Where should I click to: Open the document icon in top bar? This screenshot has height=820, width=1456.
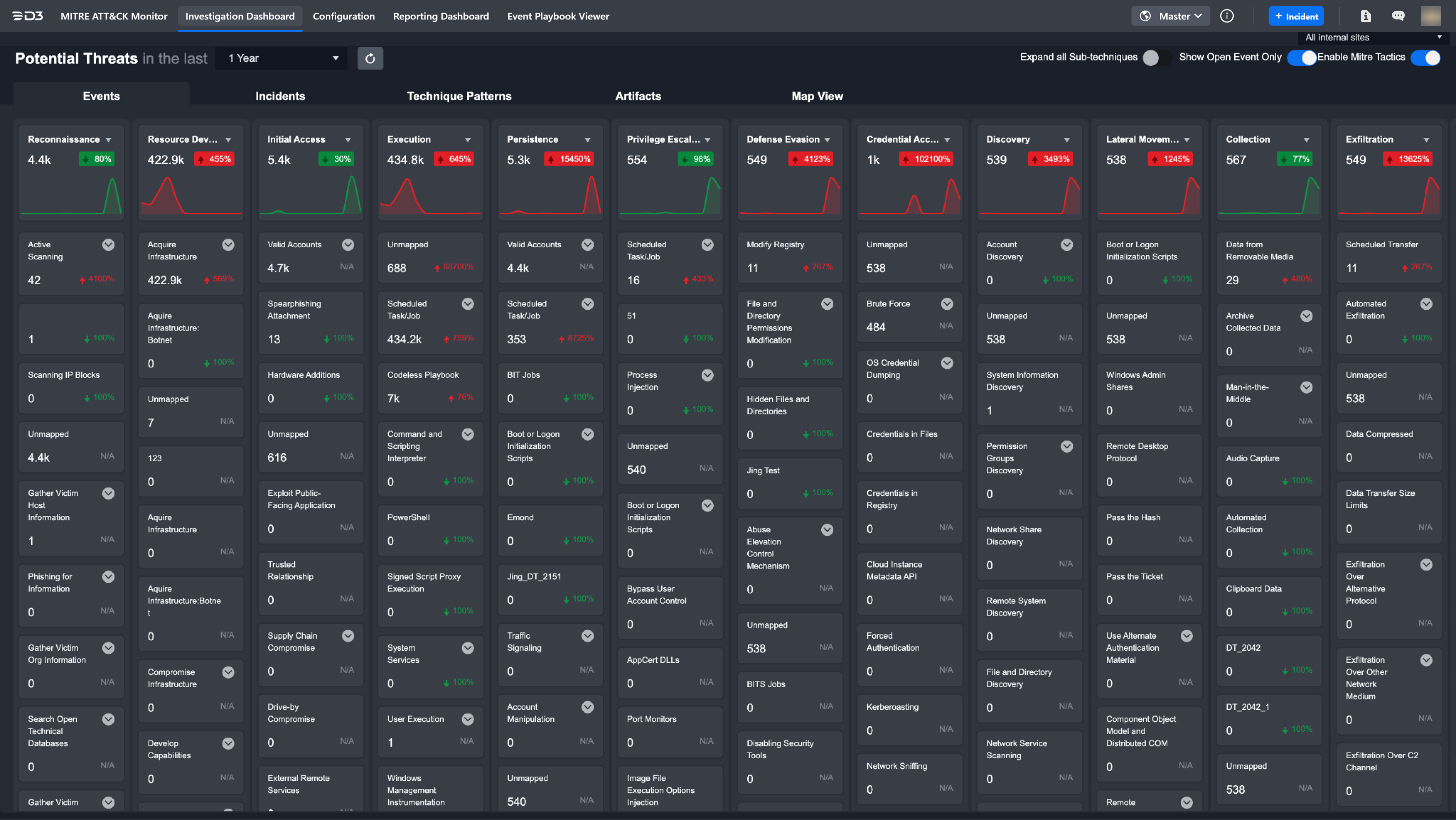[1366, 16]
